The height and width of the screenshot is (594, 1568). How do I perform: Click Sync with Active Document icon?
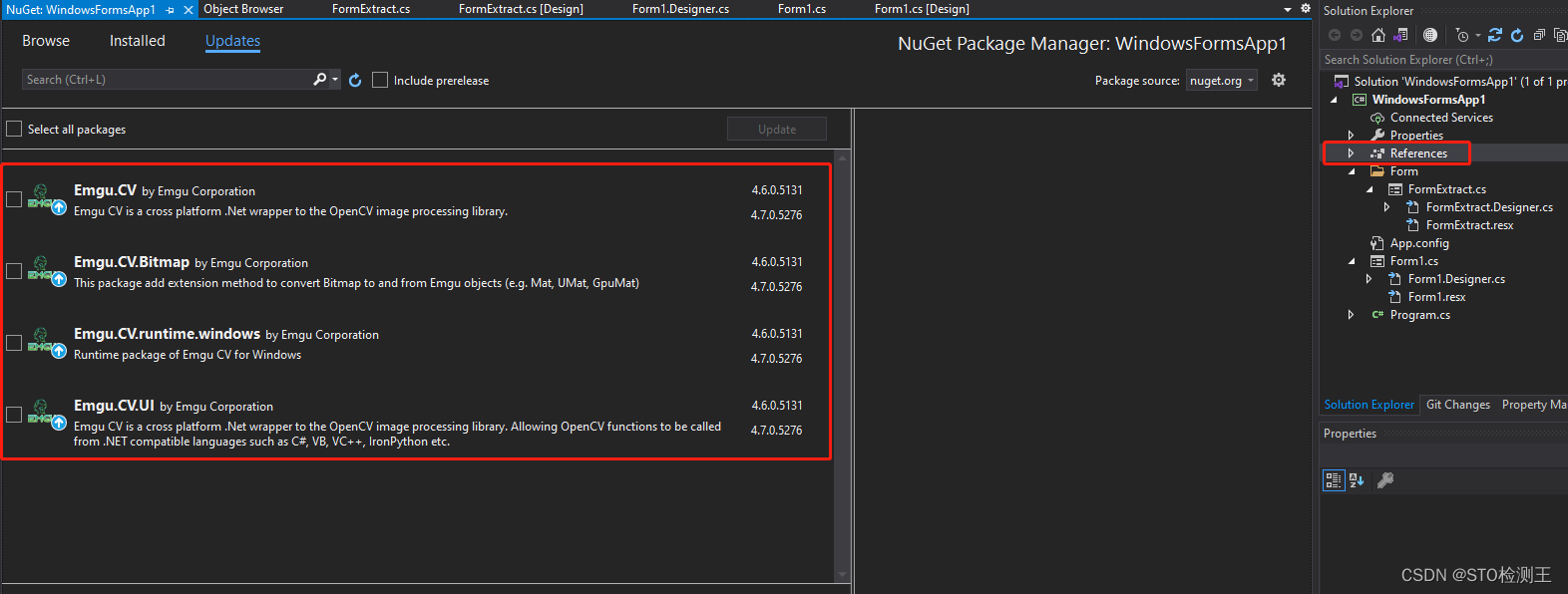click(x=1495, y=35)
